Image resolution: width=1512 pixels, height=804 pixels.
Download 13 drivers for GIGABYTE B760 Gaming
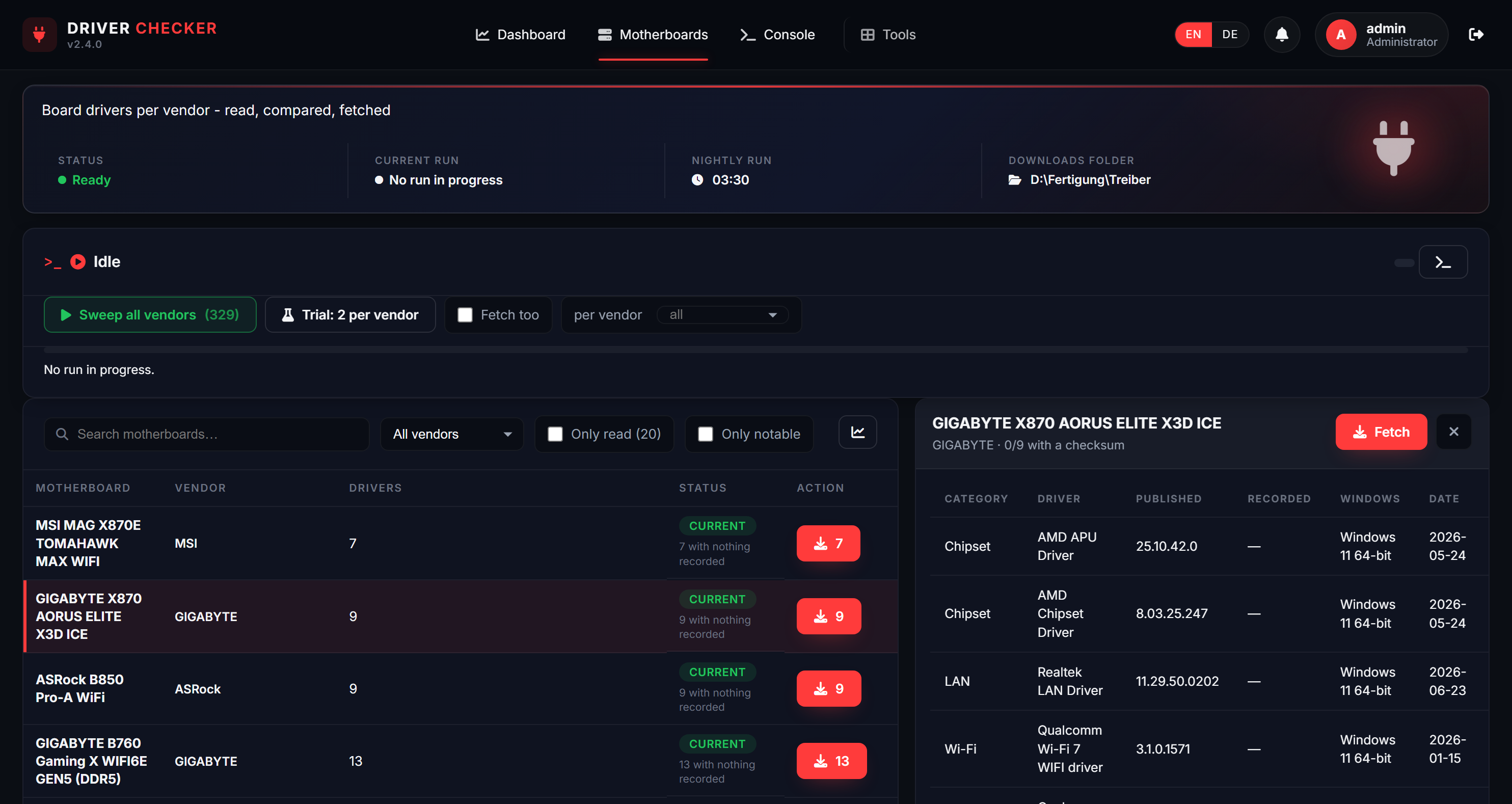(831, 761)
